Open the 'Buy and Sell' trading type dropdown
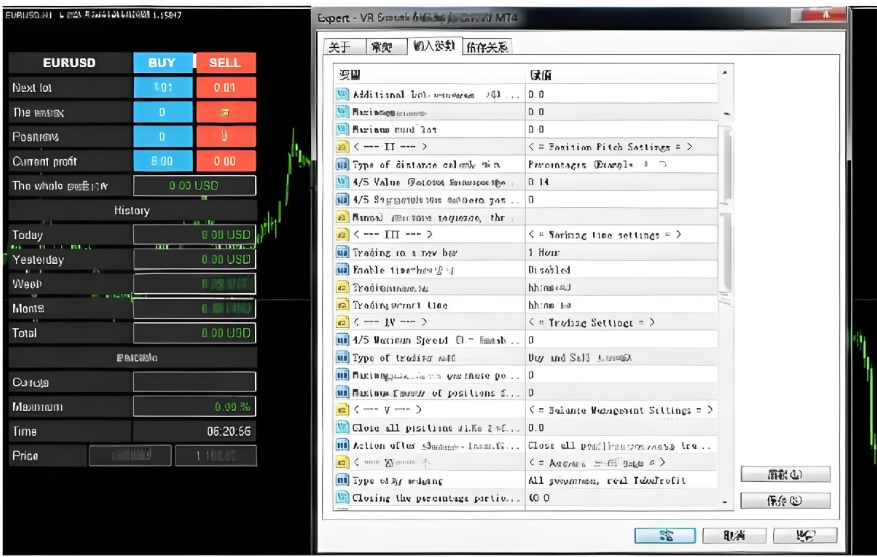 pyautogui.click(x=620, y=357)
